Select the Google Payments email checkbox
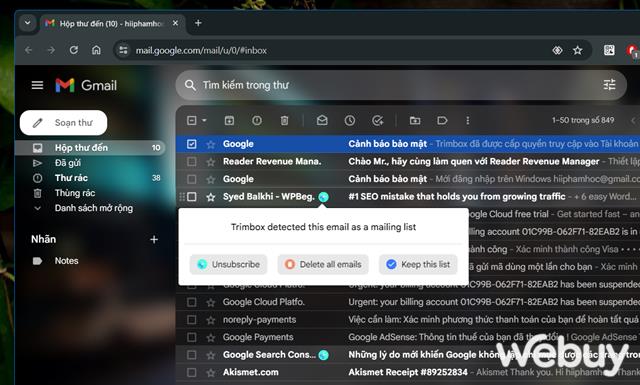This screenshot has width=640, height=385. click(191, 337)
